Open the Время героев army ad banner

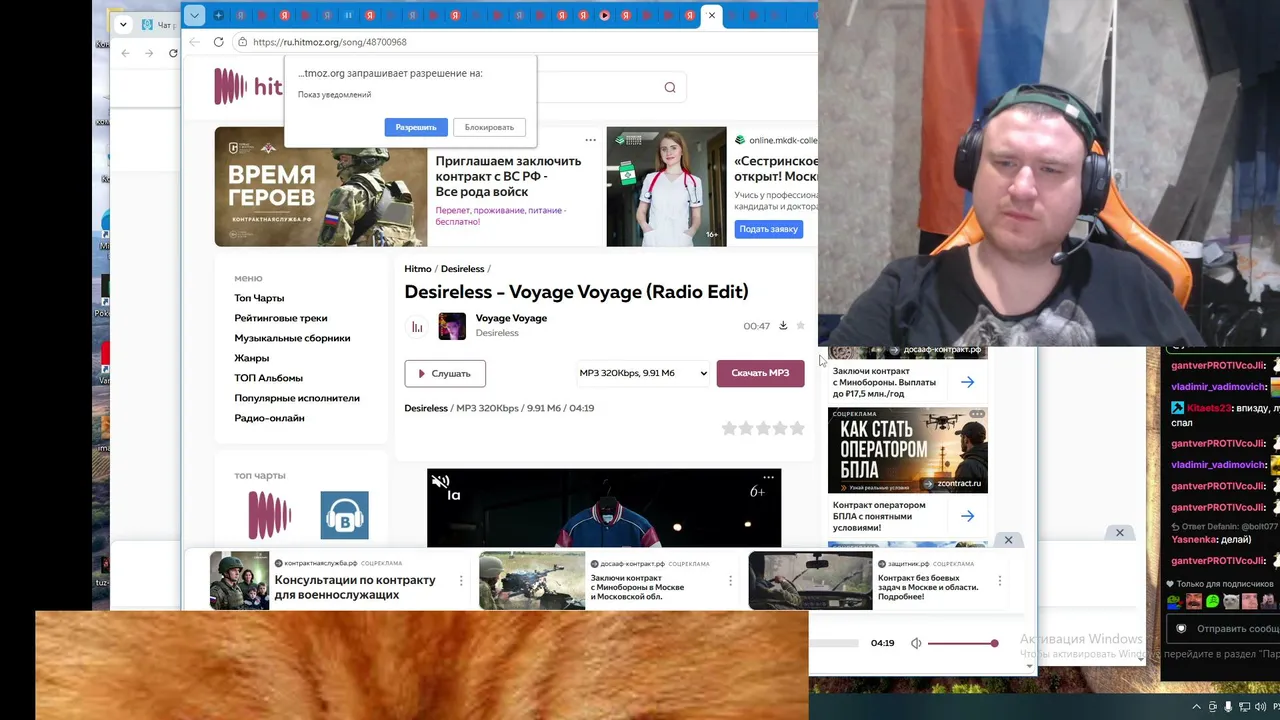coord(320,186)
